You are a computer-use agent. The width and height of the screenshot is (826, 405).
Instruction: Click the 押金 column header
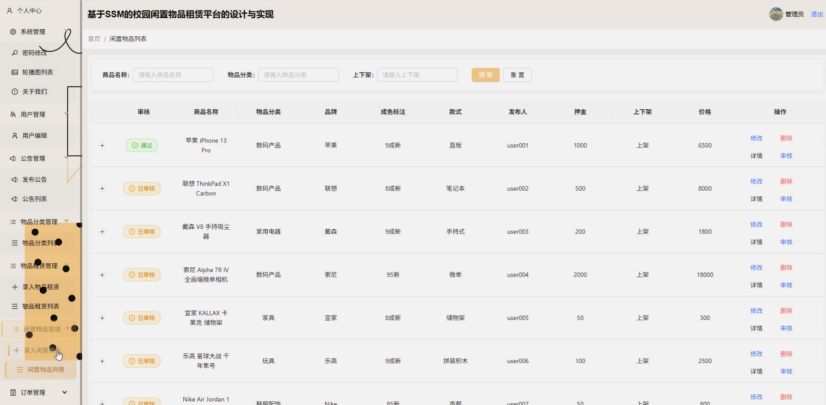[x=580, y=112]
